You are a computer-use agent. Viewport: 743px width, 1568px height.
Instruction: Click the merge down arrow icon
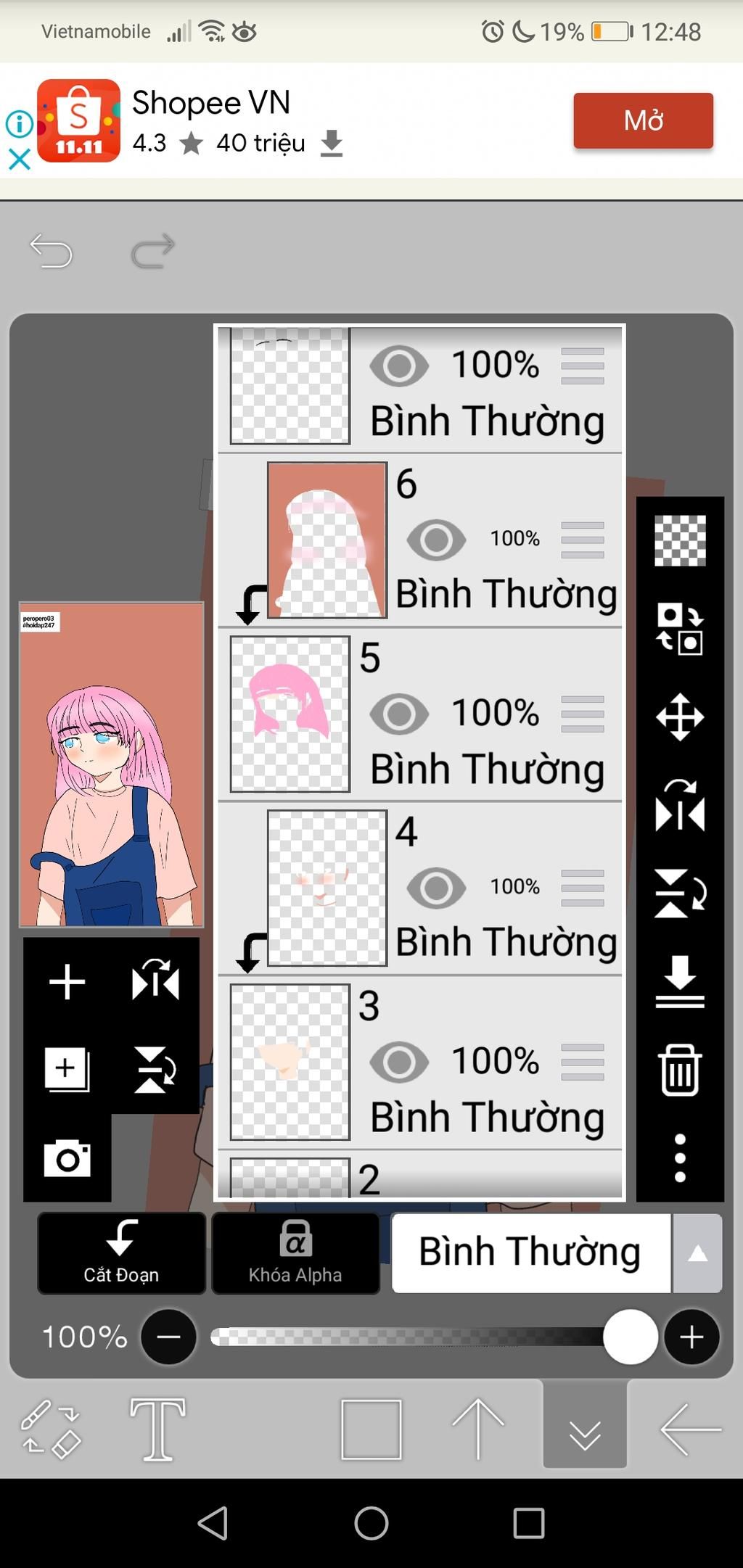click(680, 982)
